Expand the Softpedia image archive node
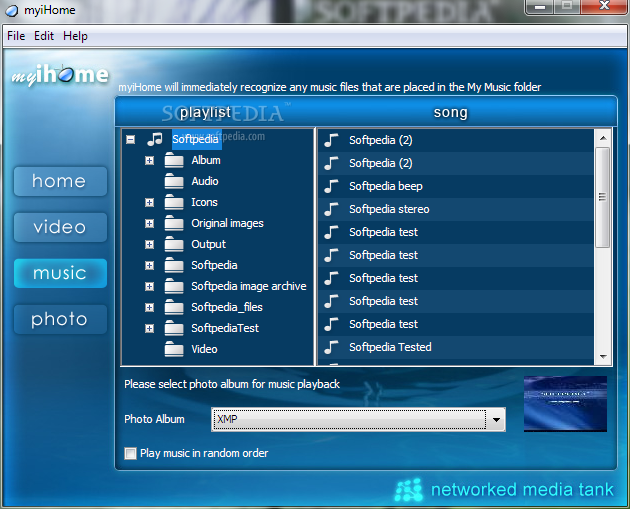Screen dimensions: 630x509 149,286
